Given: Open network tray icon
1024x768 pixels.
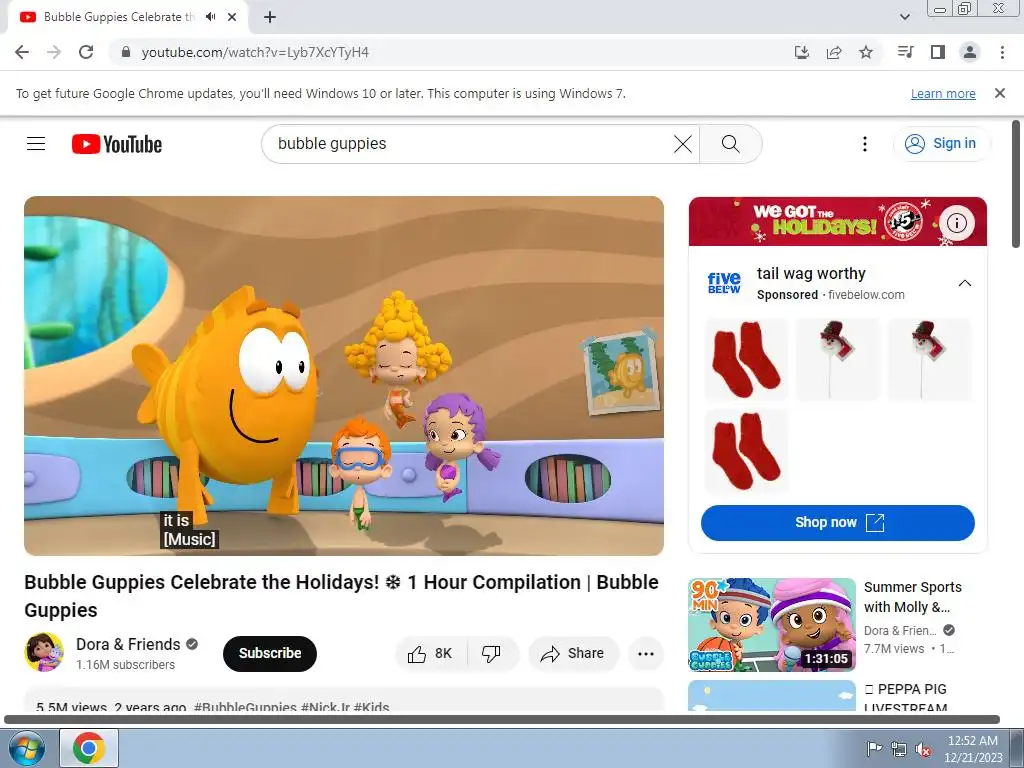Looking at the screenshot, I should pos(899,749).
